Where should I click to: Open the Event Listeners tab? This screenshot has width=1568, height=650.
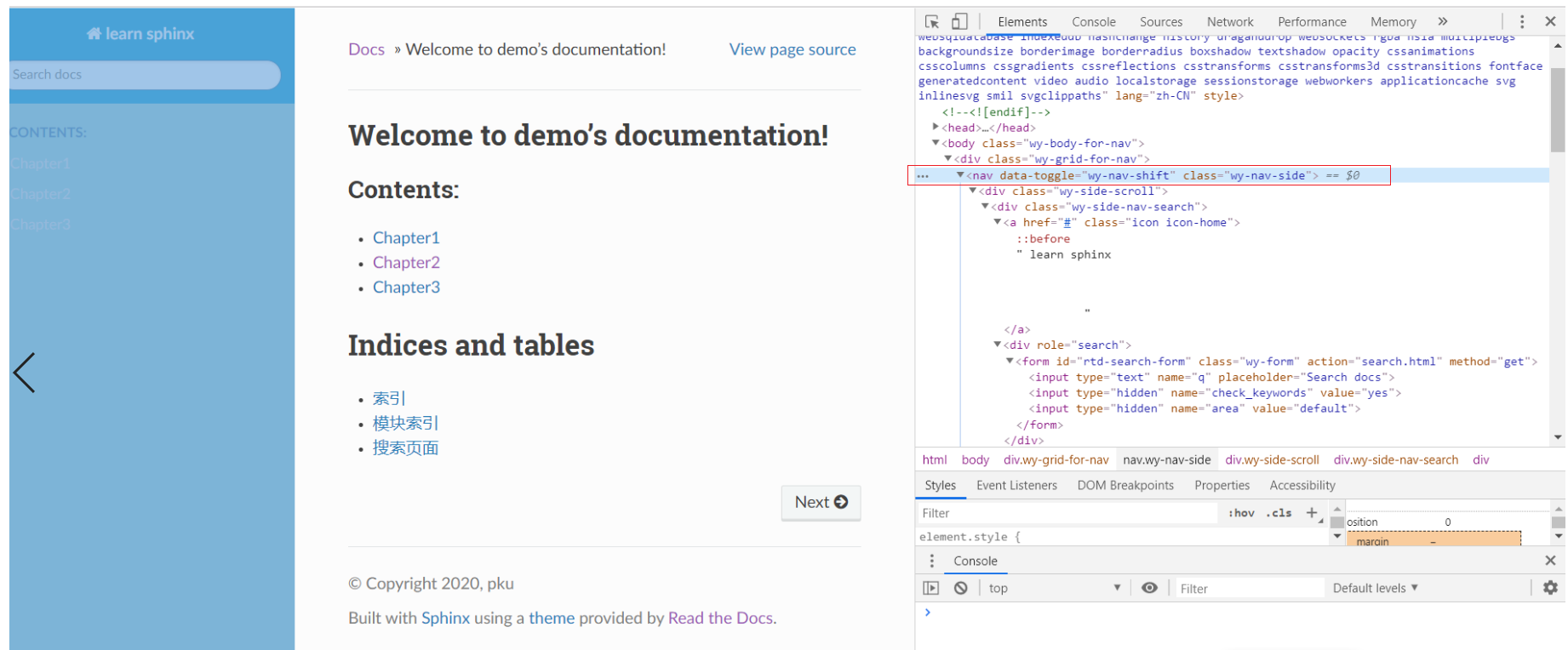click(x=1016, y=485)
